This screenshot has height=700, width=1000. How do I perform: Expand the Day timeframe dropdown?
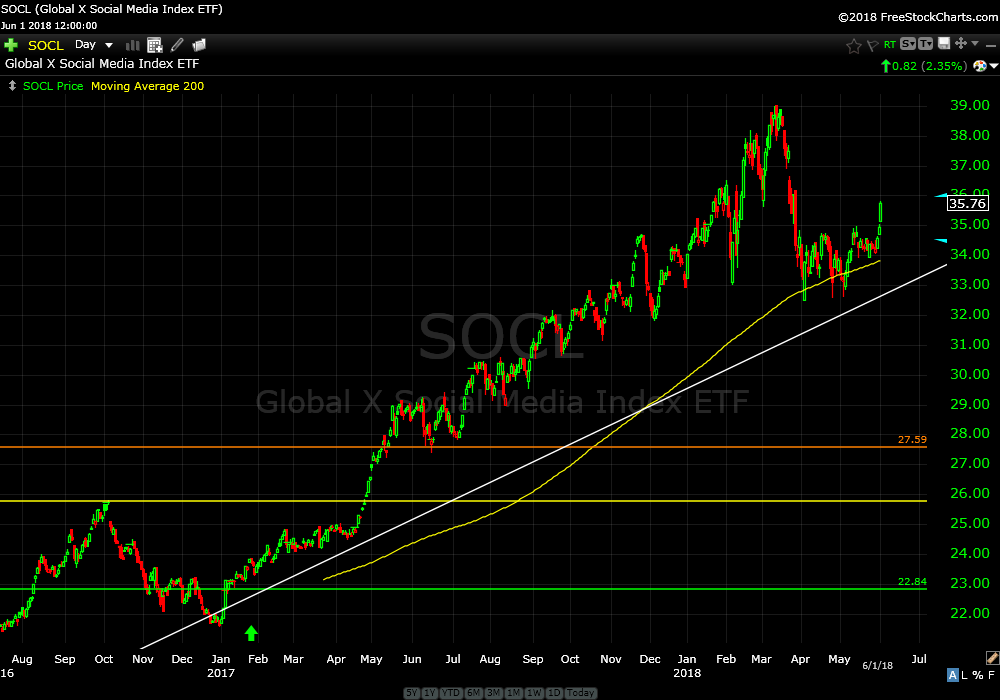[x=94, y=45]
